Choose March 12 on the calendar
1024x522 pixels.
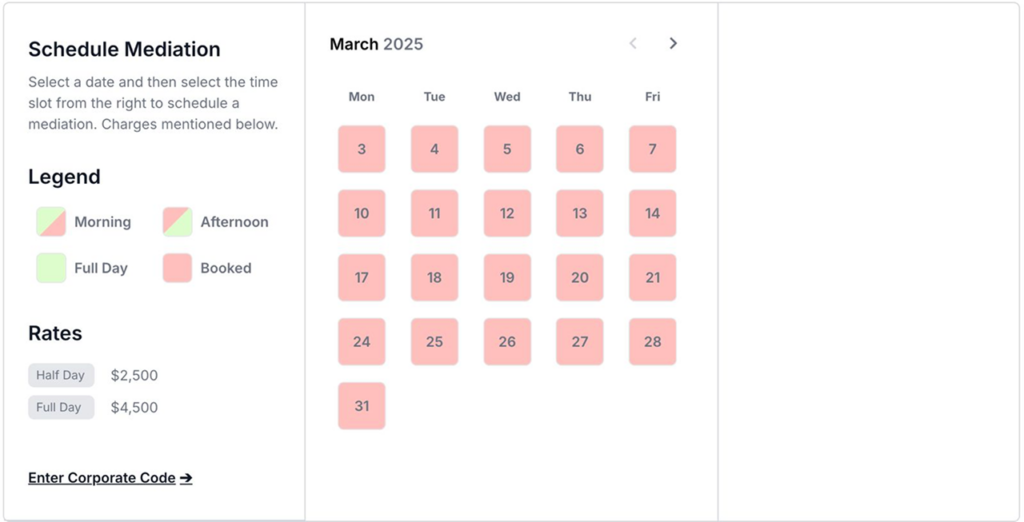[x=507, y=213]
